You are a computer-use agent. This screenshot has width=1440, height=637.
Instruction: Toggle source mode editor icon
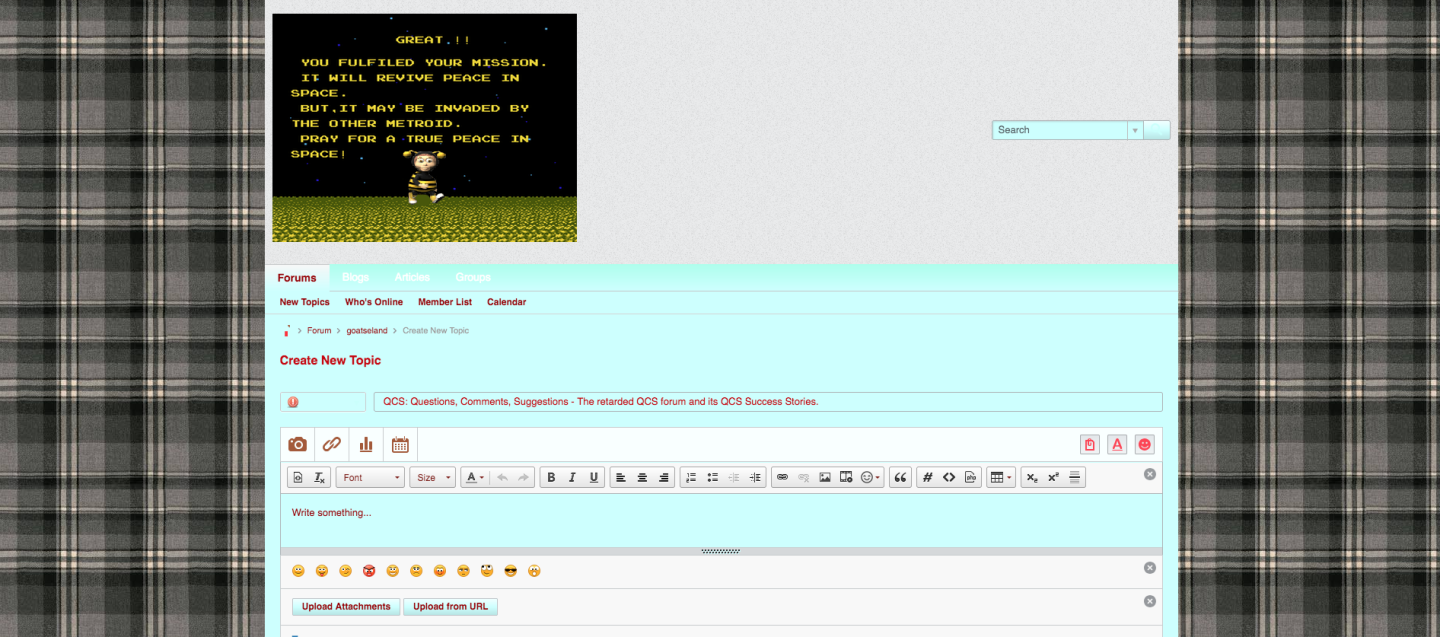(x=297, y=478)
